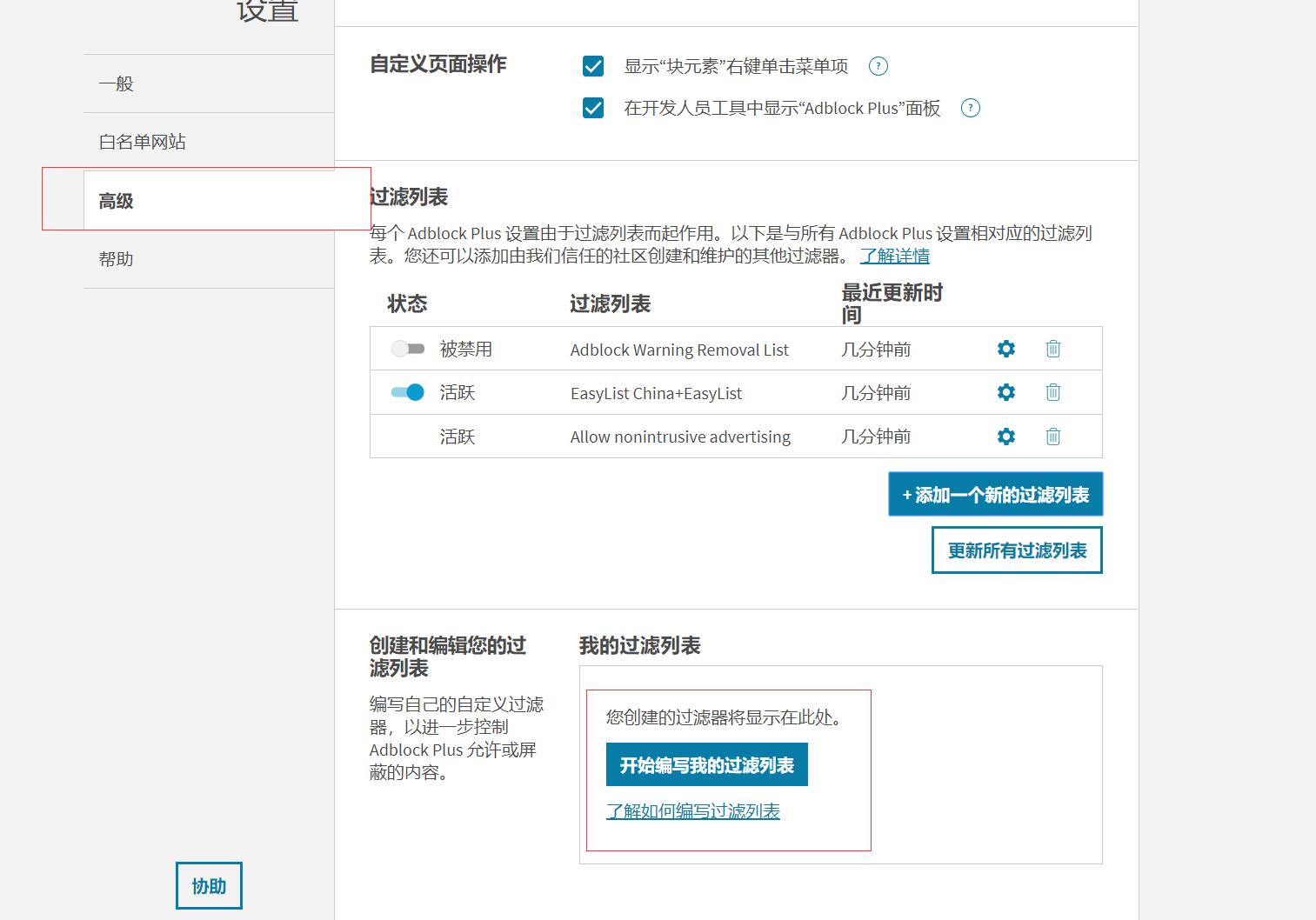Select the Adblock Warning Removal List name
Viewport: 1316px width, 920px height.
679,350
